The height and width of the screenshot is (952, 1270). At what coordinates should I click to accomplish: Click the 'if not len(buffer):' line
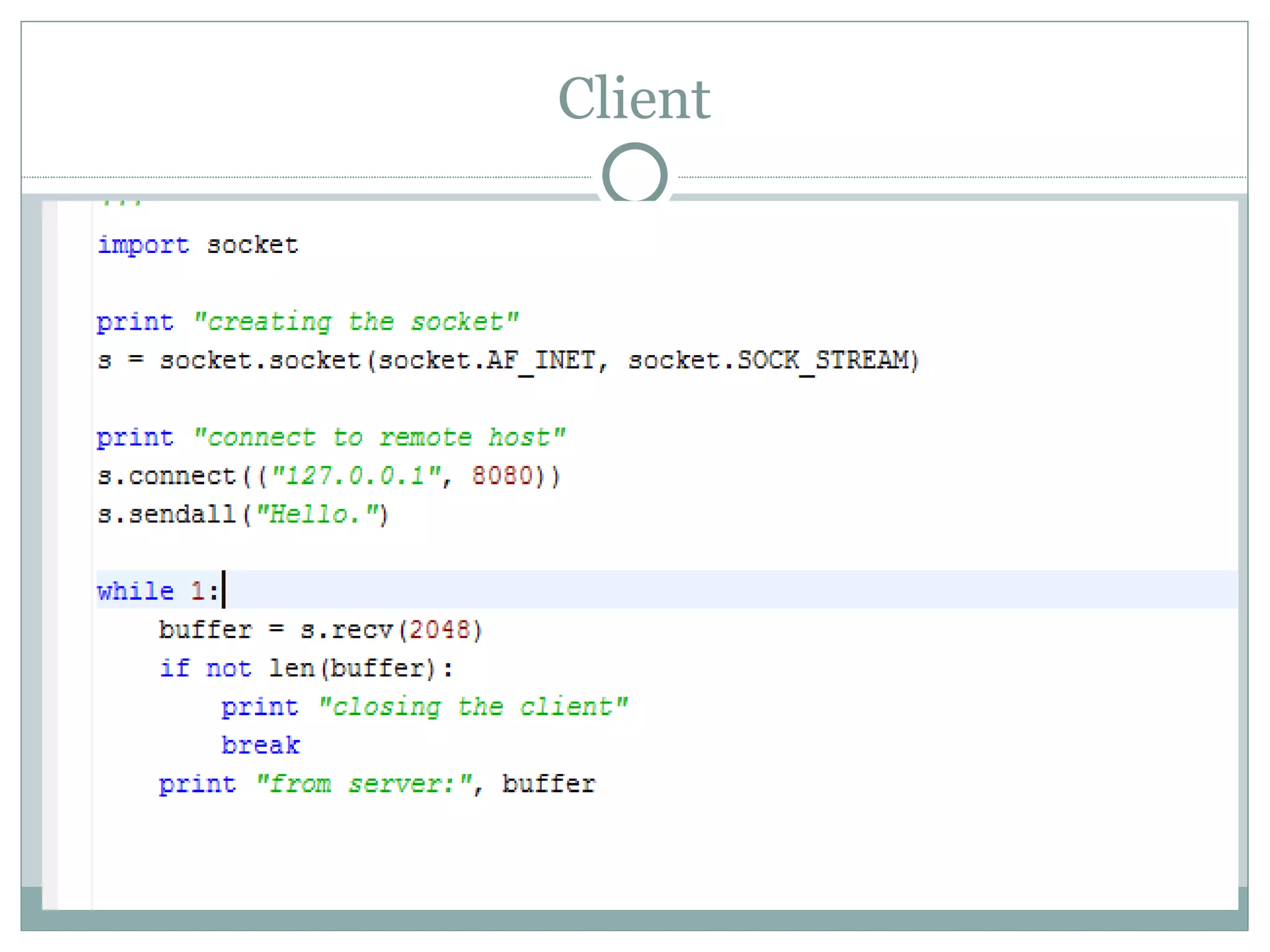pos(306,669)
